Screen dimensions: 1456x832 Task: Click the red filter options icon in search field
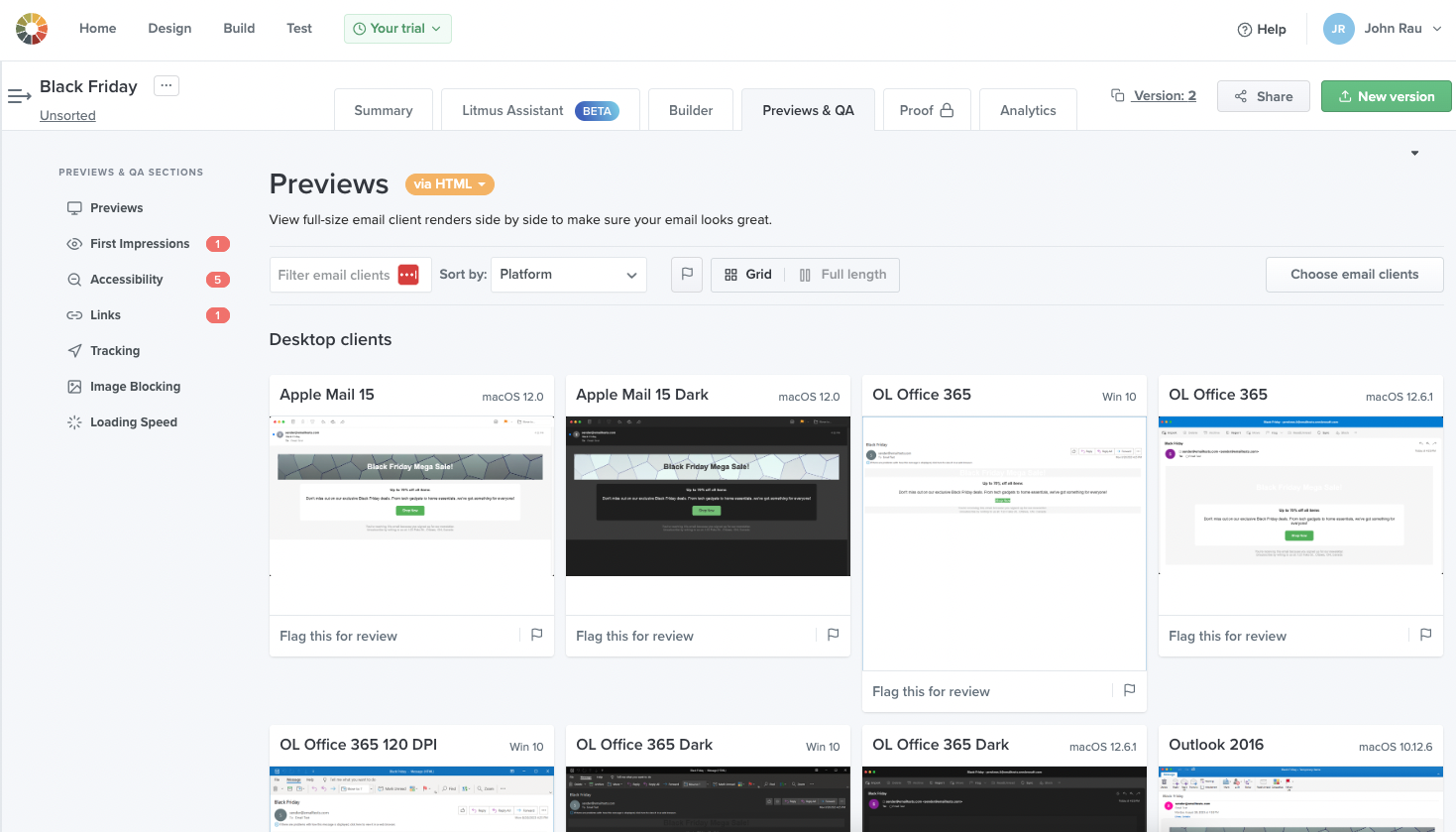[408, 275]
